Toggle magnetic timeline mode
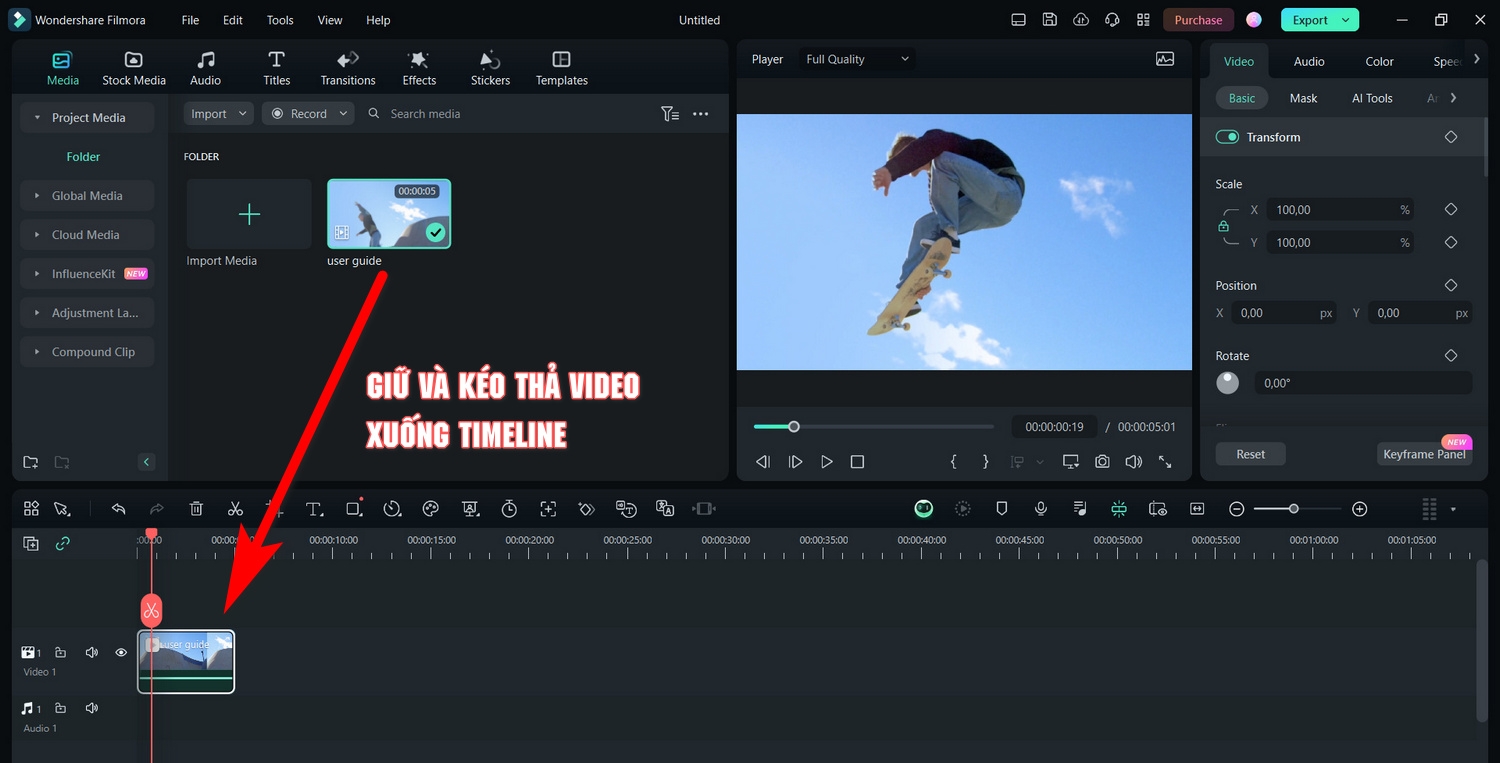The image size is (1500, 763). coord(1119,508)
